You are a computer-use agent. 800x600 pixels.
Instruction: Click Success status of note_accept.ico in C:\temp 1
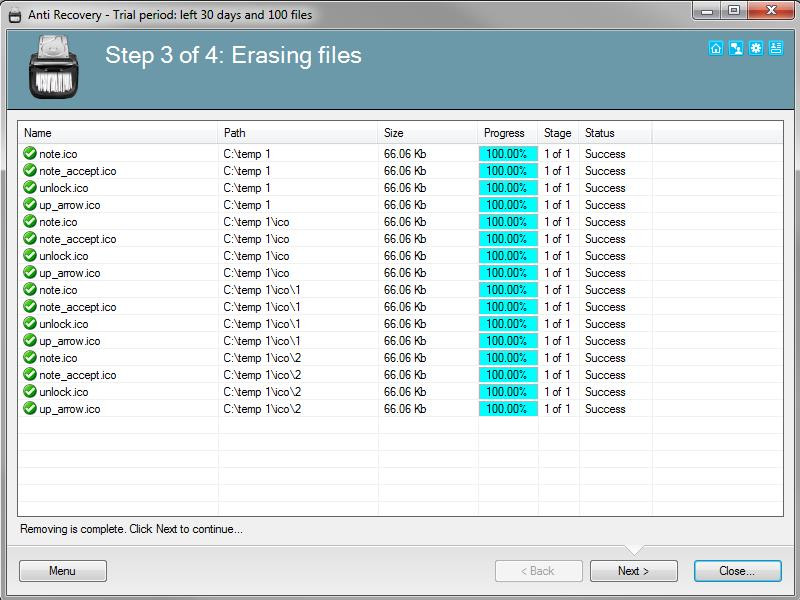(605, 171)
